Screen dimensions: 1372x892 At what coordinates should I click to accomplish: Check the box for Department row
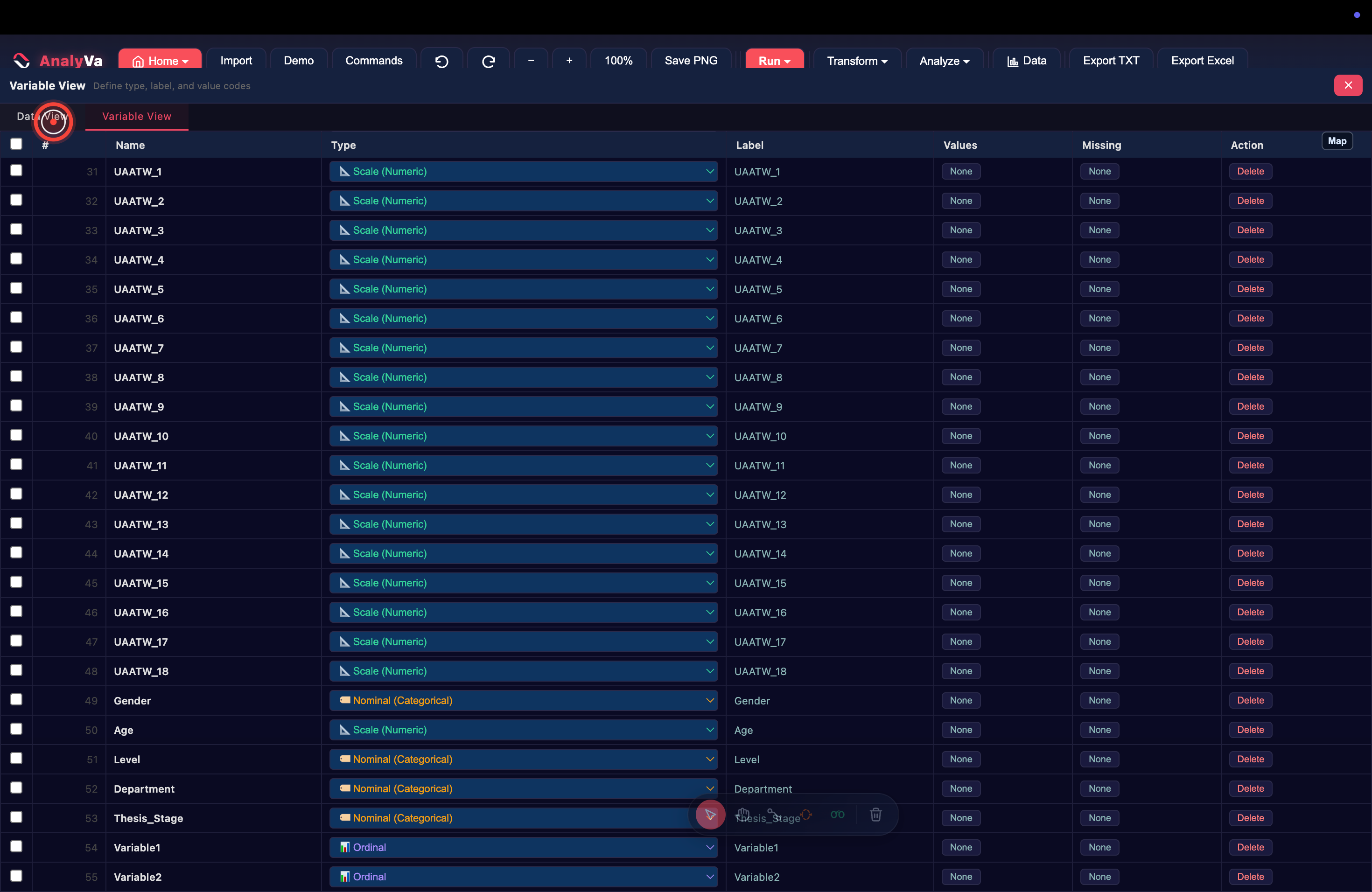tap(16, 787)
